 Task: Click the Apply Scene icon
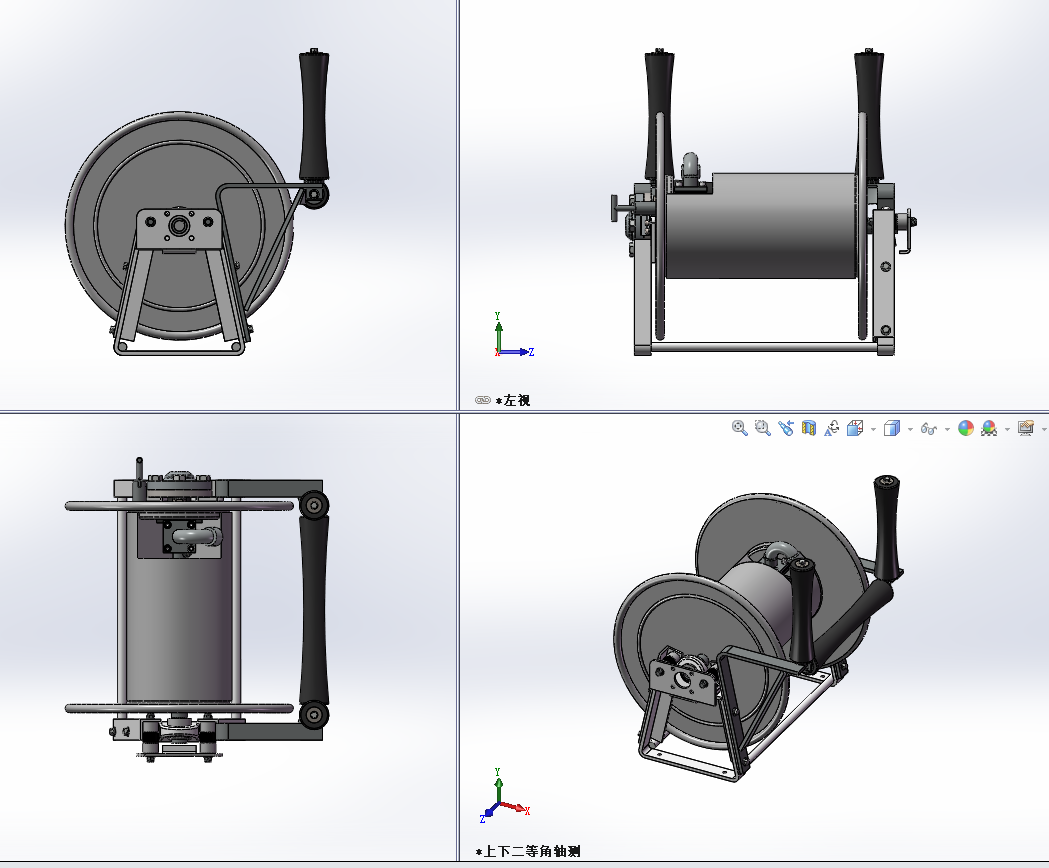click(x=989, y=428)
